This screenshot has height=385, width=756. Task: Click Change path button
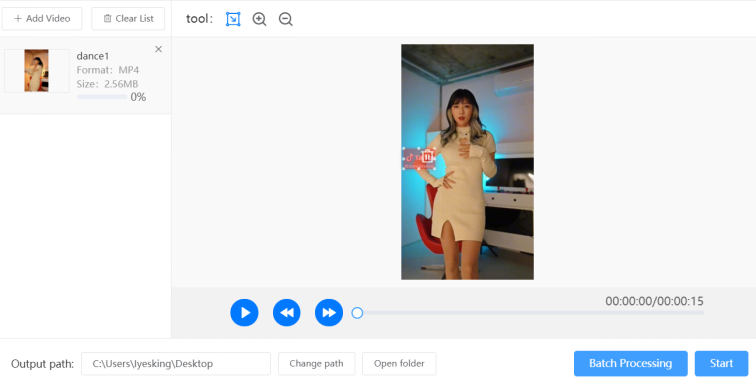316,363
